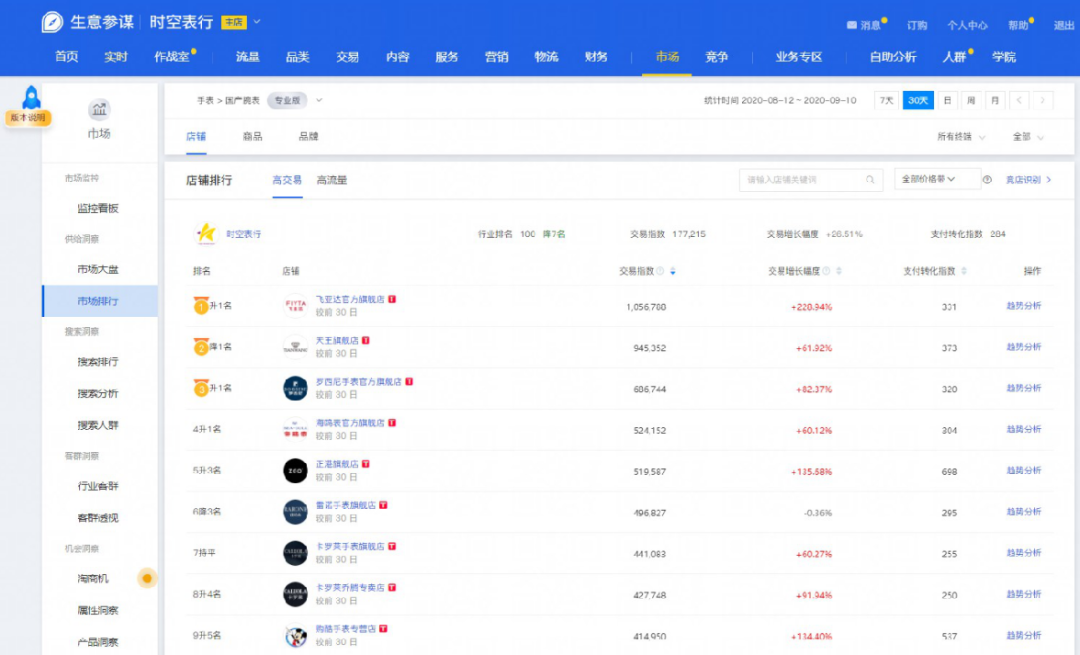The width and height of the screenshot is (1080, 655).
Task: Click the orange dot beside 淘商机
Action: pyautogui.click(x=147, y=579)
